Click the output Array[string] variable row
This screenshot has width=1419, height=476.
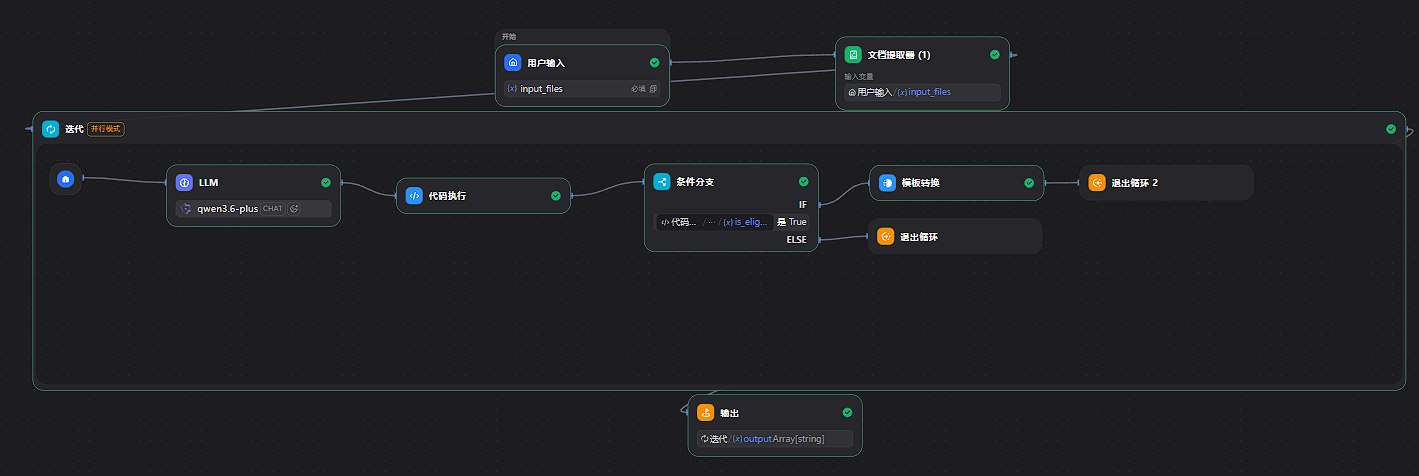[774, 438]
